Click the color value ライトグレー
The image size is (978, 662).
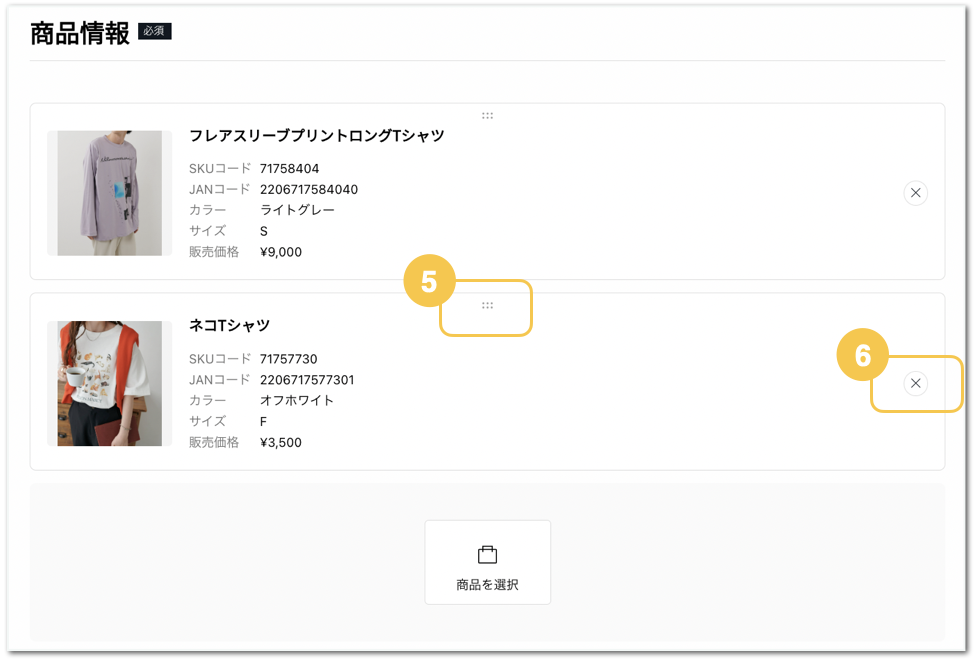point(298,210)
